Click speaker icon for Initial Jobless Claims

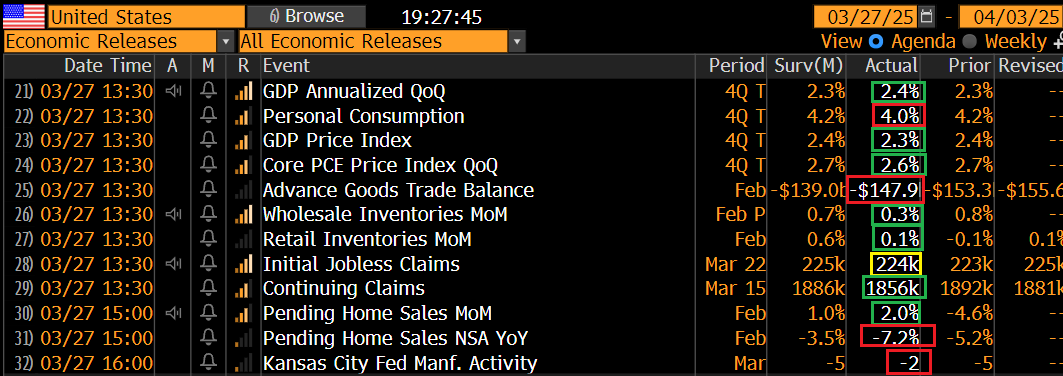point(174,264)
